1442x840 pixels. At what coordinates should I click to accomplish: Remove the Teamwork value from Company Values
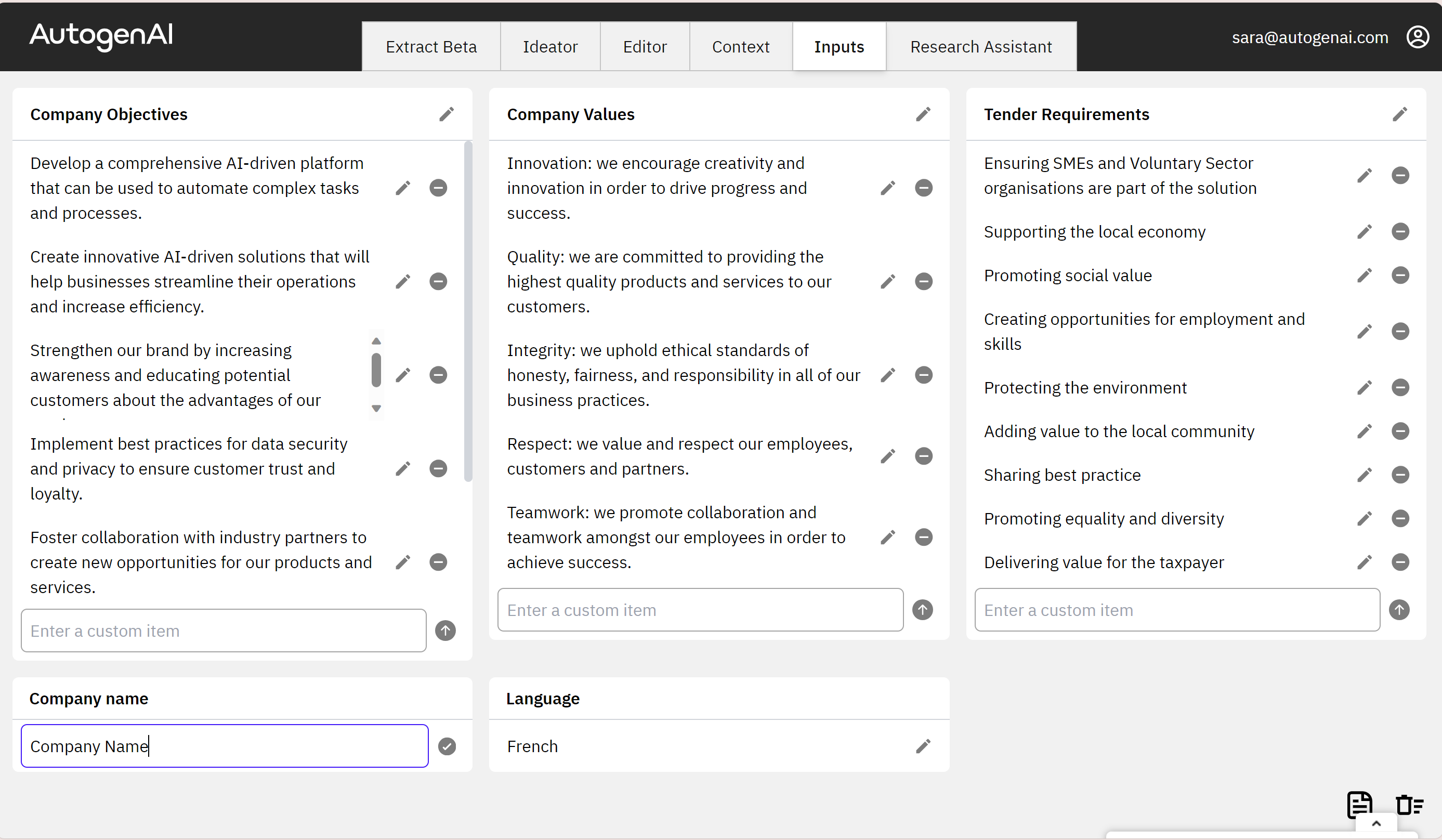tap(923, 537)
